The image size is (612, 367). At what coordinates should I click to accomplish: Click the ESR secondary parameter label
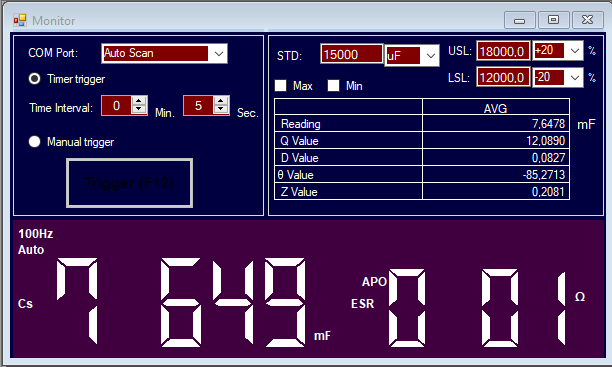point(363,304)
